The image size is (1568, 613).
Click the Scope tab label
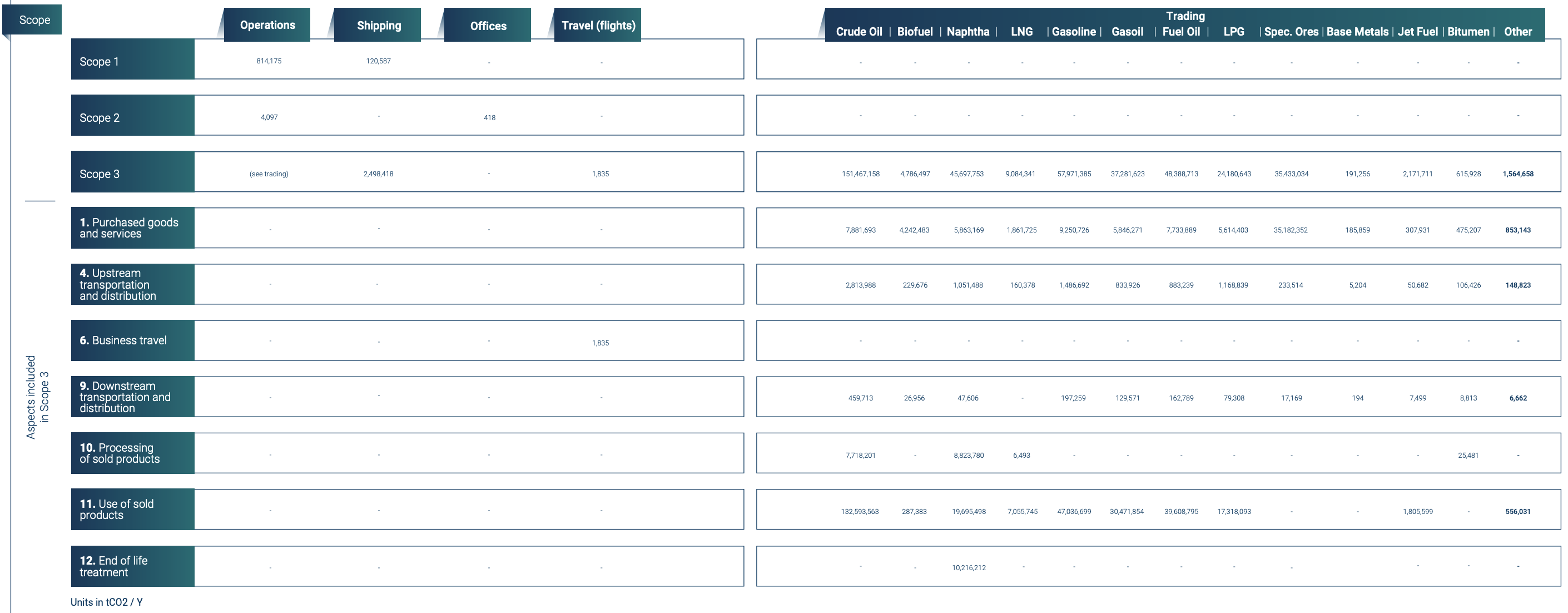point(34,20)
